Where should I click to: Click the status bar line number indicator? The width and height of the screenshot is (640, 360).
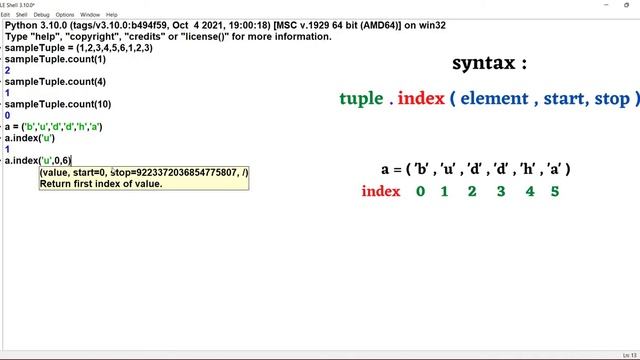click(629, 356)
